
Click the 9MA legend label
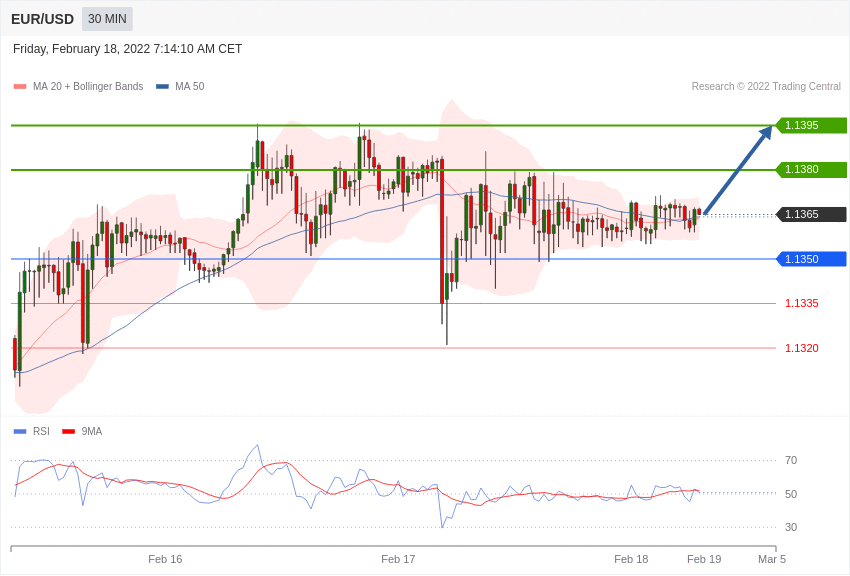pos(92,431)
